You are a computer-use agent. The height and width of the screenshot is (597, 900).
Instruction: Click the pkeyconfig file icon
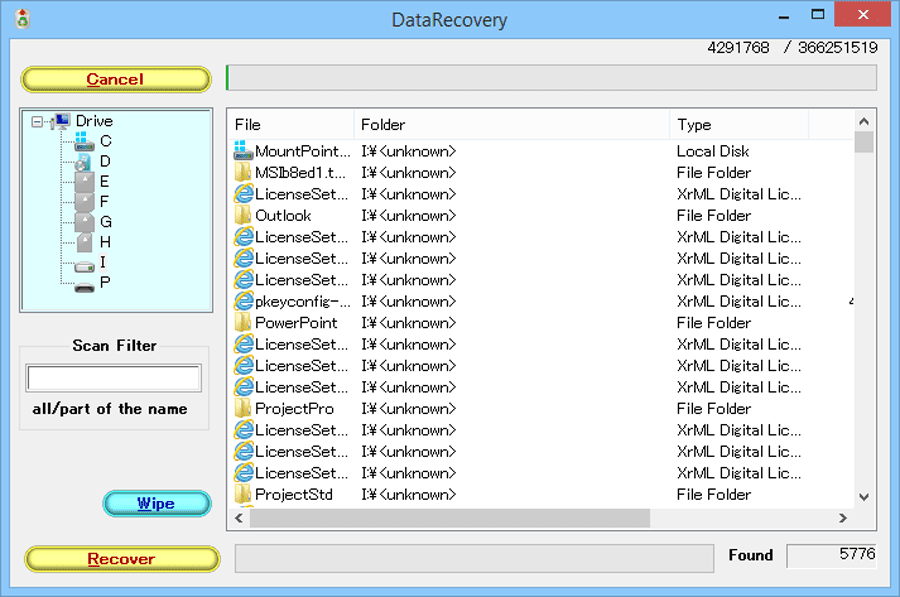pyautogui.click(x=243, y=301)
